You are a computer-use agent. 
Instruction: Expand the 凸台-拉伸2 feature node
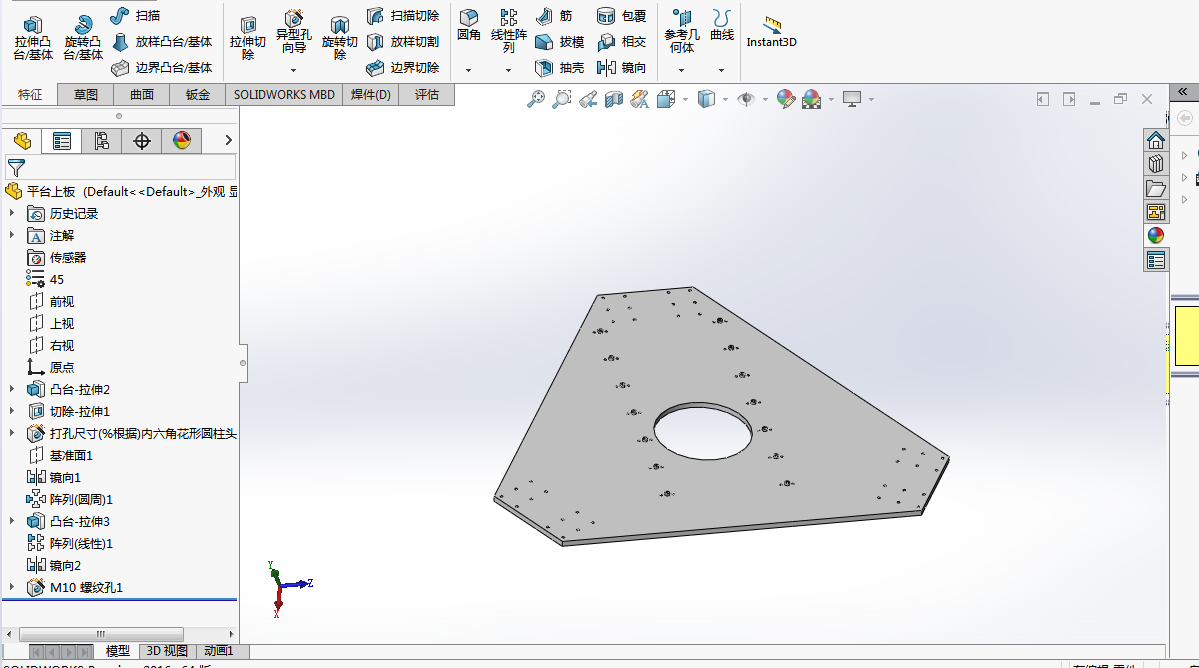pos(11,389)
